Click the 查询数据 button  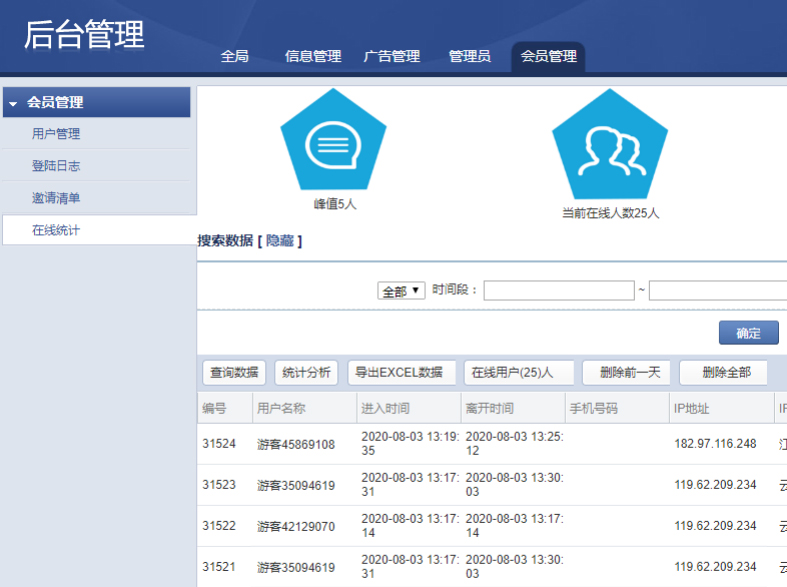tap(235, 373)
